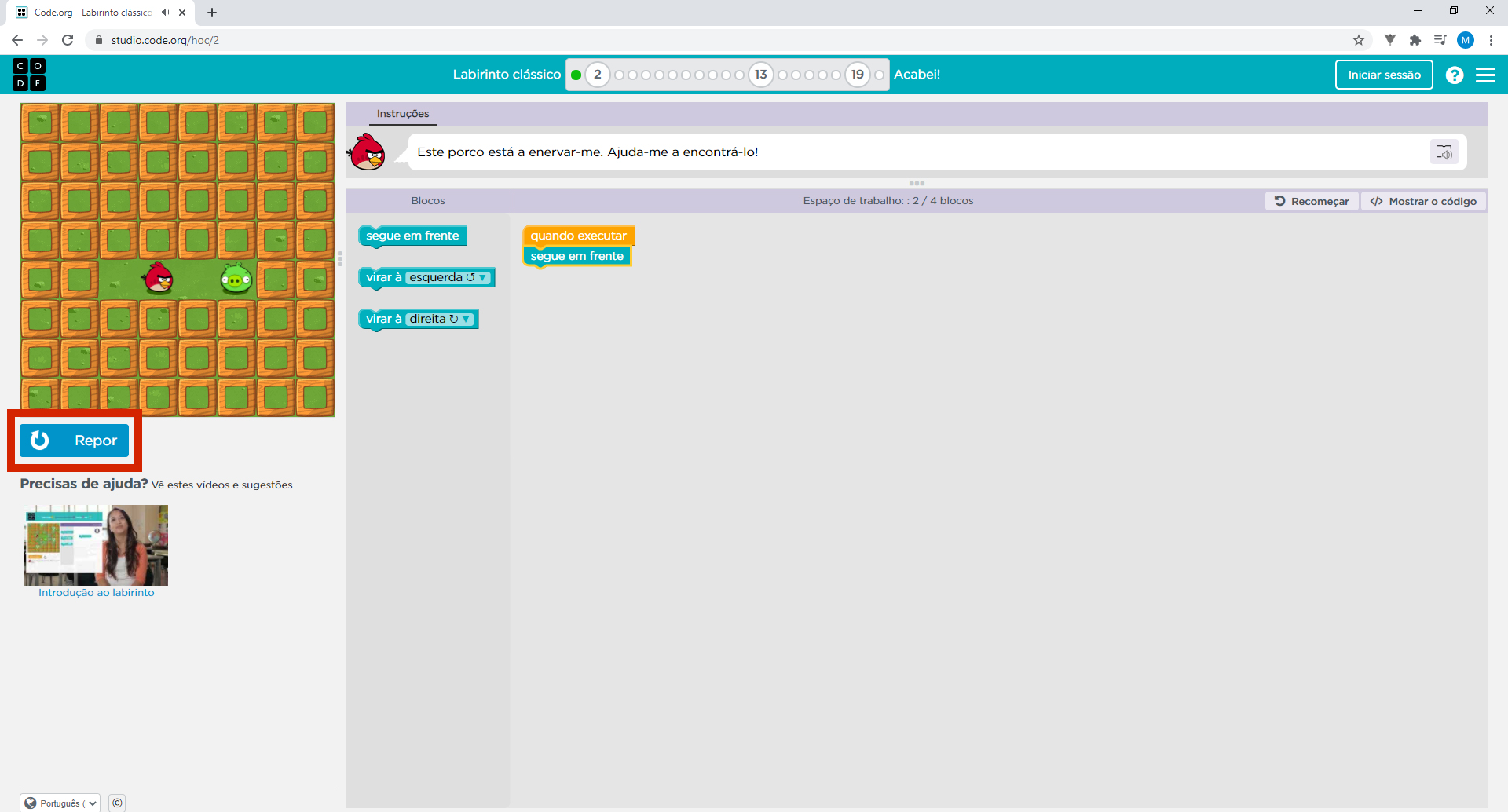Select the quando executar block in workspace

578,236
